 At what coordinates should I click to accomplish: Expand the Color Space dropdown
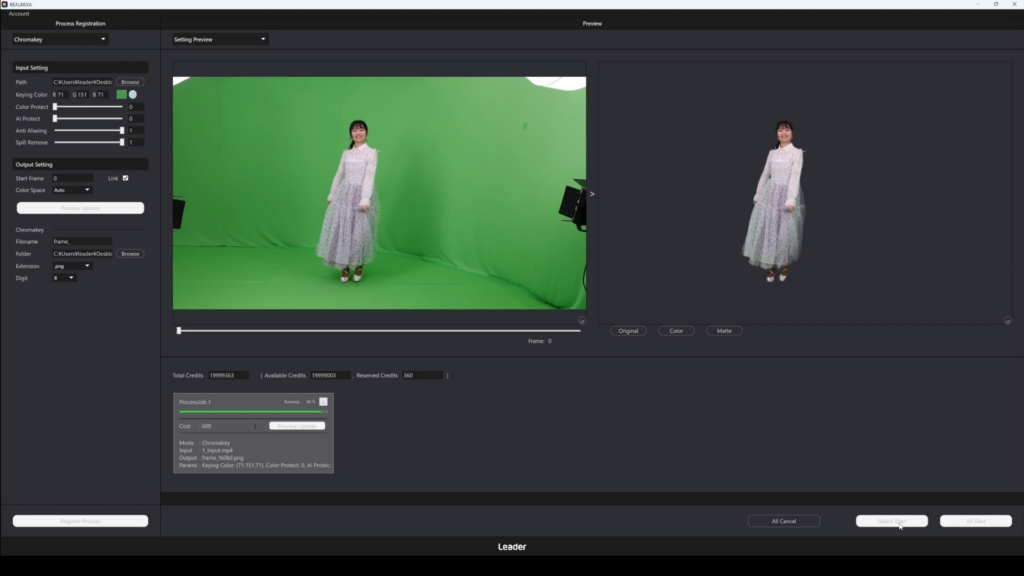[72, 190]
